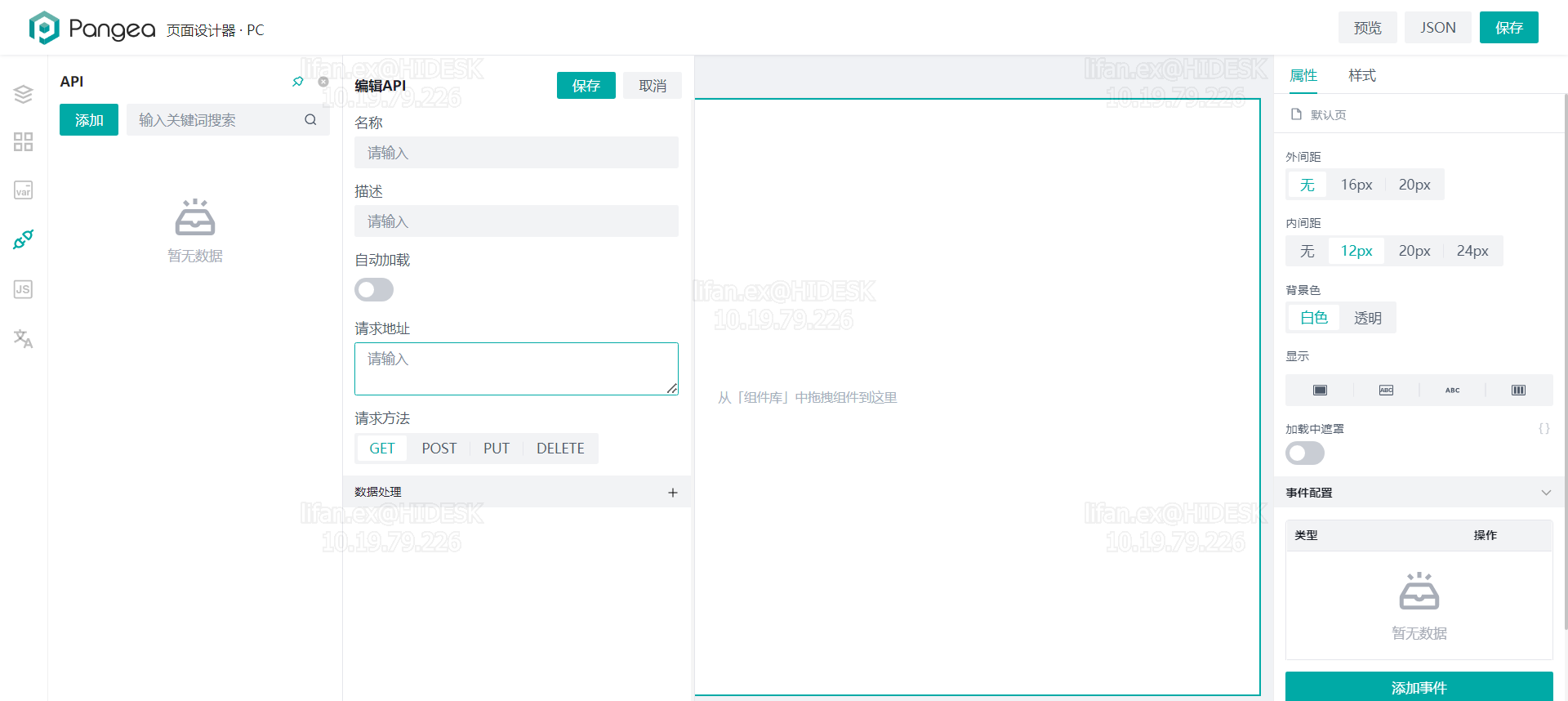Select the API plug icon in sidebar
1568x701 pixels.
point(23,239)
